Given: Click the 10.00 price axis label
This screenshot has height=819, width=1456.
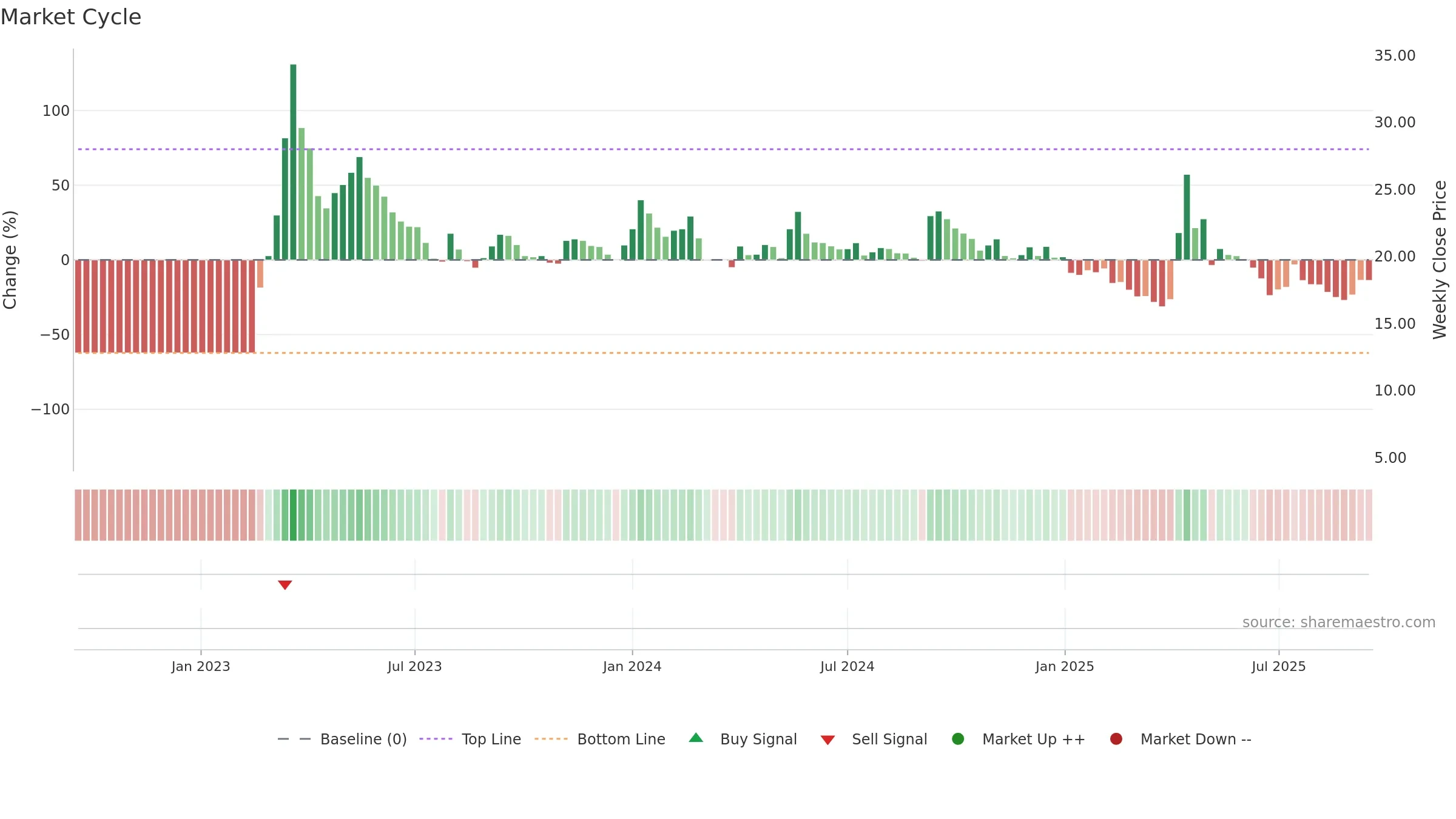Looking at the screenshot, I should (1395, 390).
